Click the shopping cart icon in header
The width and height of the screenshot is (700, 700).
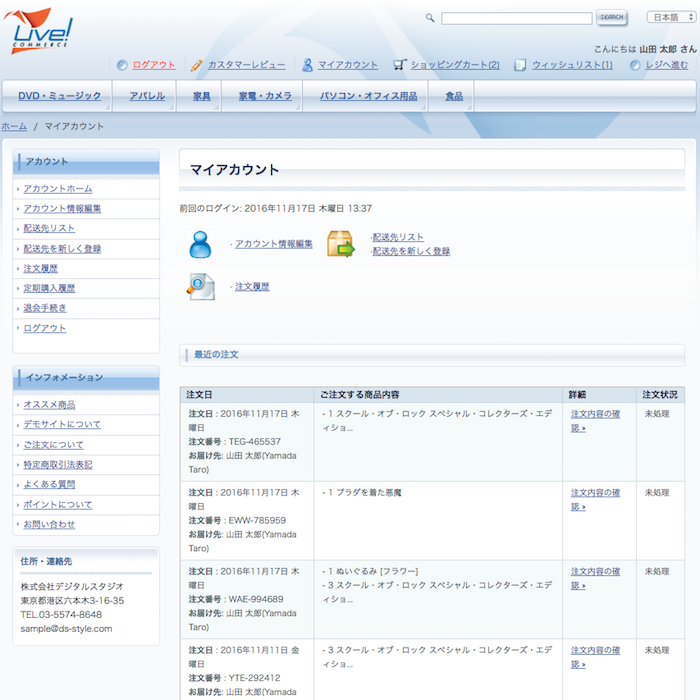400,65
